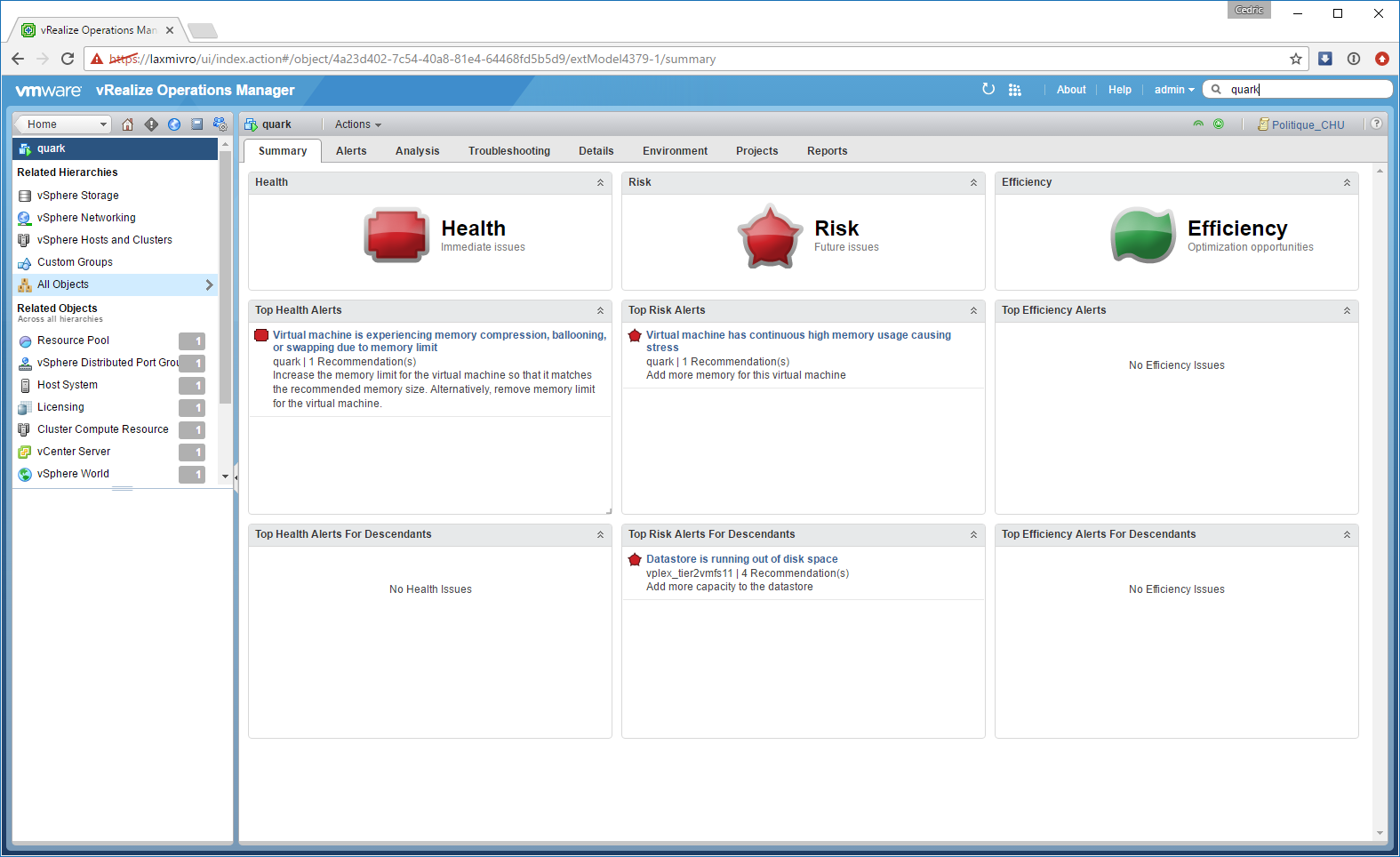Screen dimensions: 1400x857
Task: Click the green signal arc status icon
Action: (x=1198, y=124)
